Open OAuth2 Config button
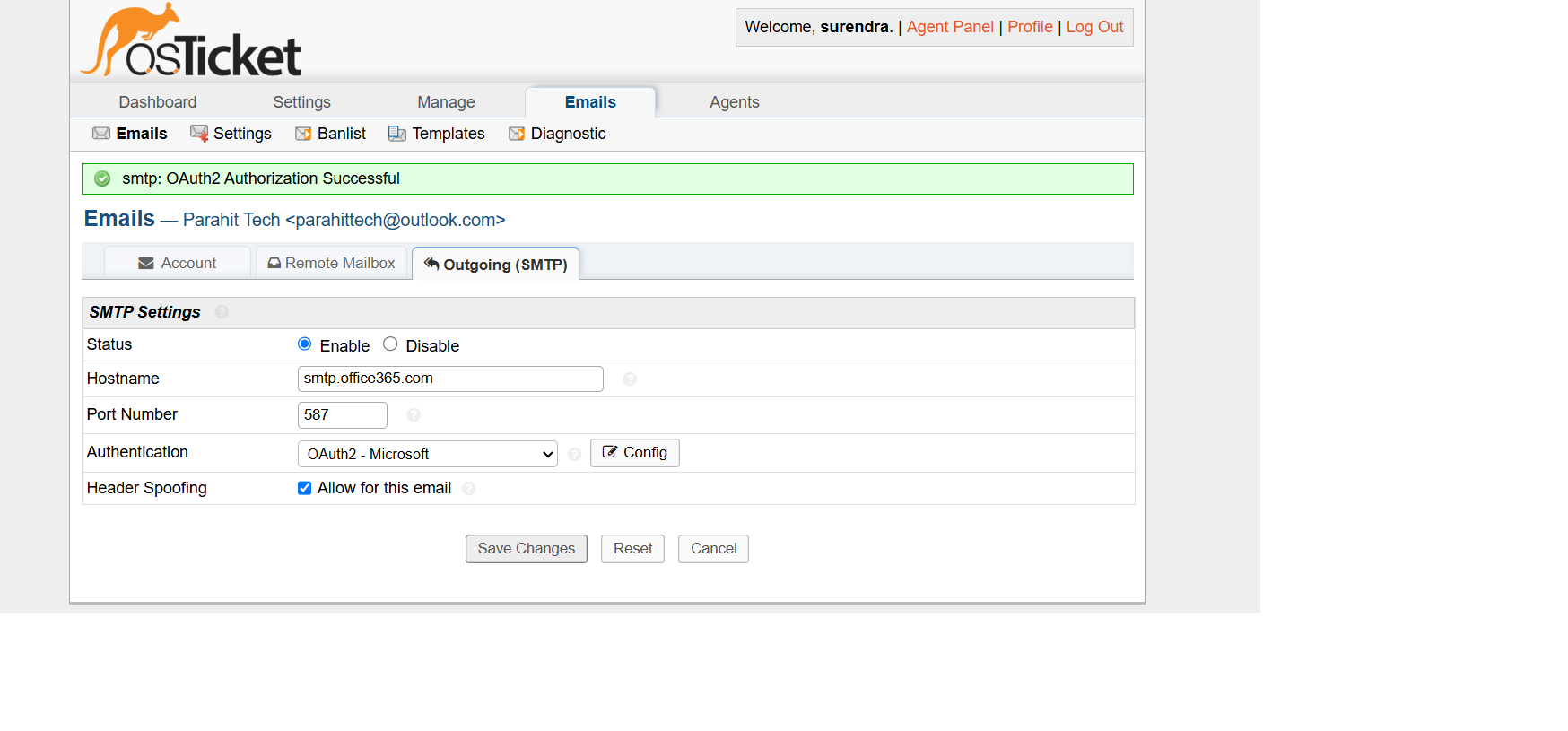 (x=634, y=453)
